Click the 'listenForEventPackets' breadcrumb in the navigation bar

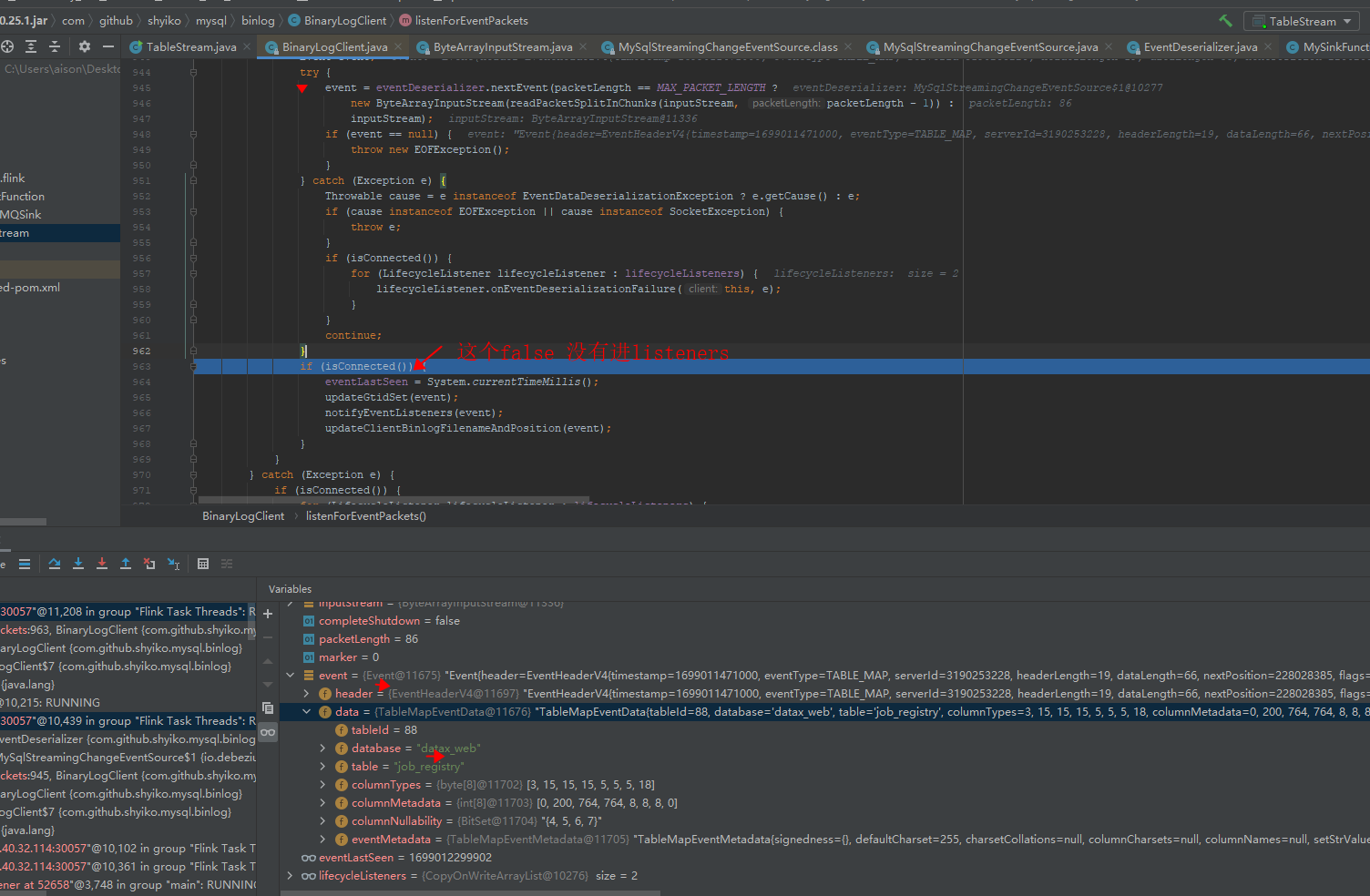tap(463, 20)
